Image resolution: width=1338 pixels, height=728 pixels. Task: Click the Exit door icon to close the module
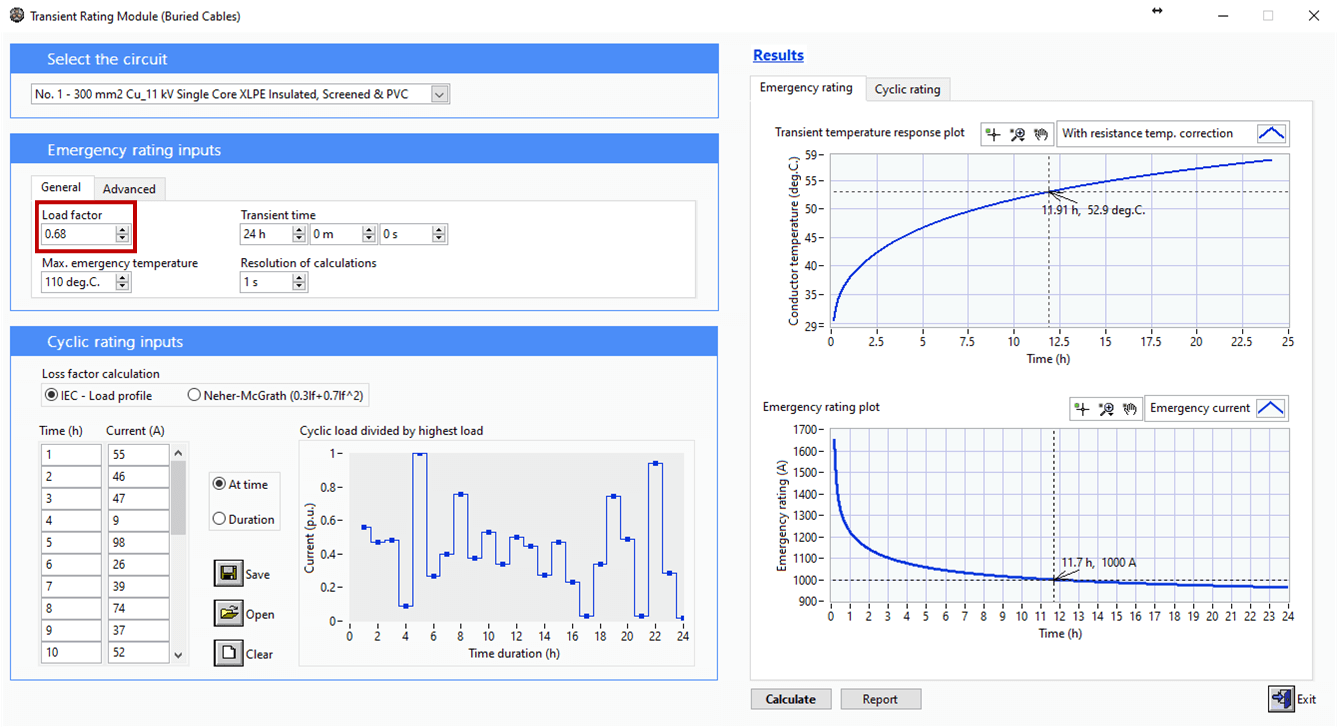pos(1282,699)
